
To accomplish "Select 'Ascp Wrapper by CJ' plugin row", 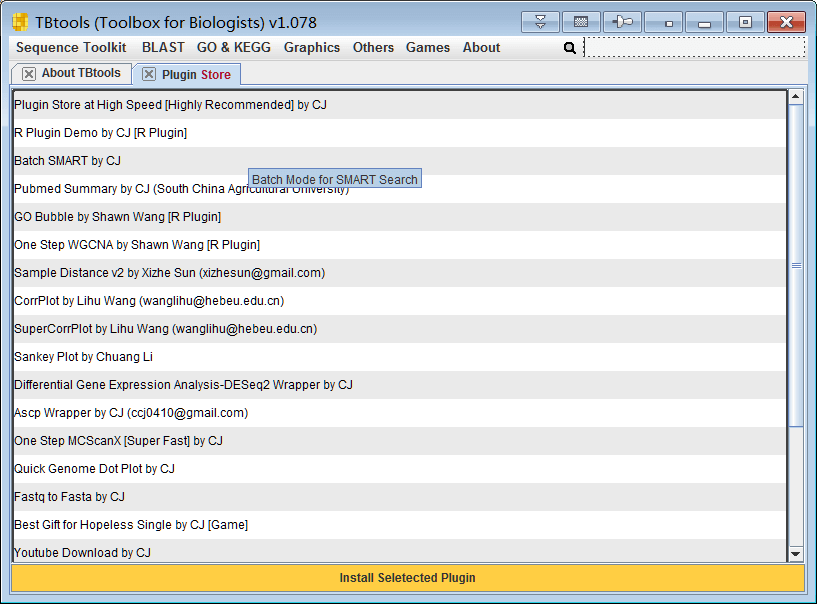I will 400,413.
